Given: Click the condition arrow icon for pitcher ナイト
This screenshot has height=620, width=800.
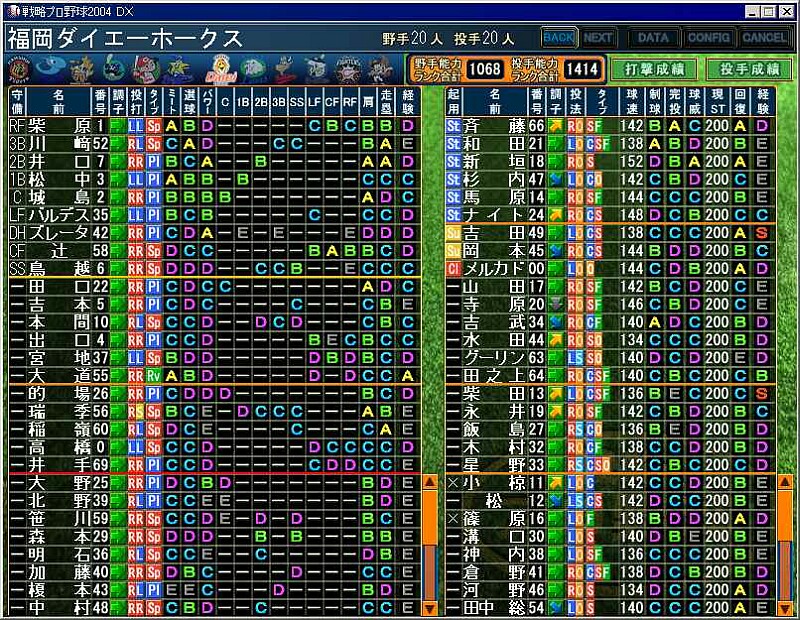Looking at the screenshot, I should coord(556,215).
